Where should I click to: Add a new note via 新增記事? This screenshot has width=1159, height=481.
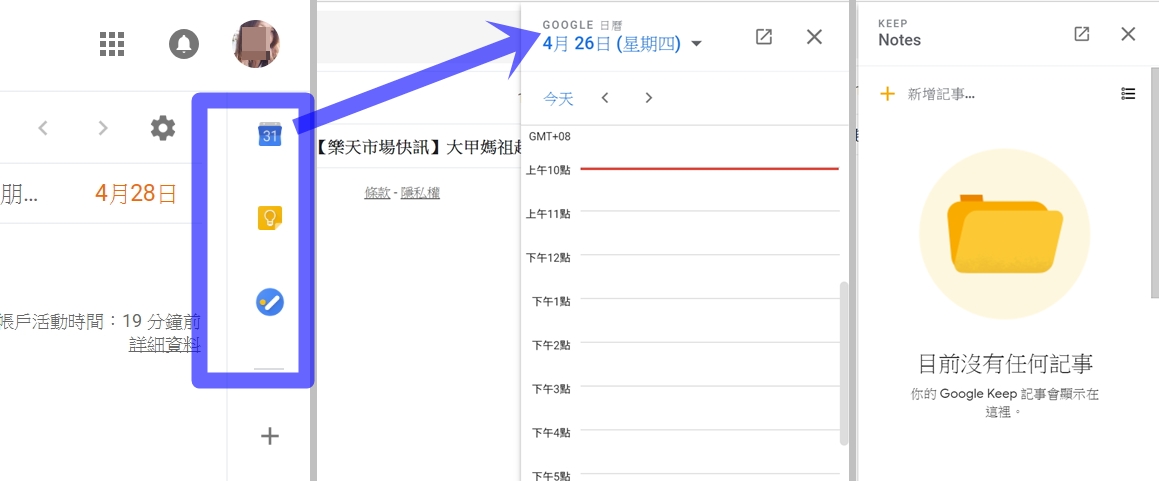coord(941,94)
